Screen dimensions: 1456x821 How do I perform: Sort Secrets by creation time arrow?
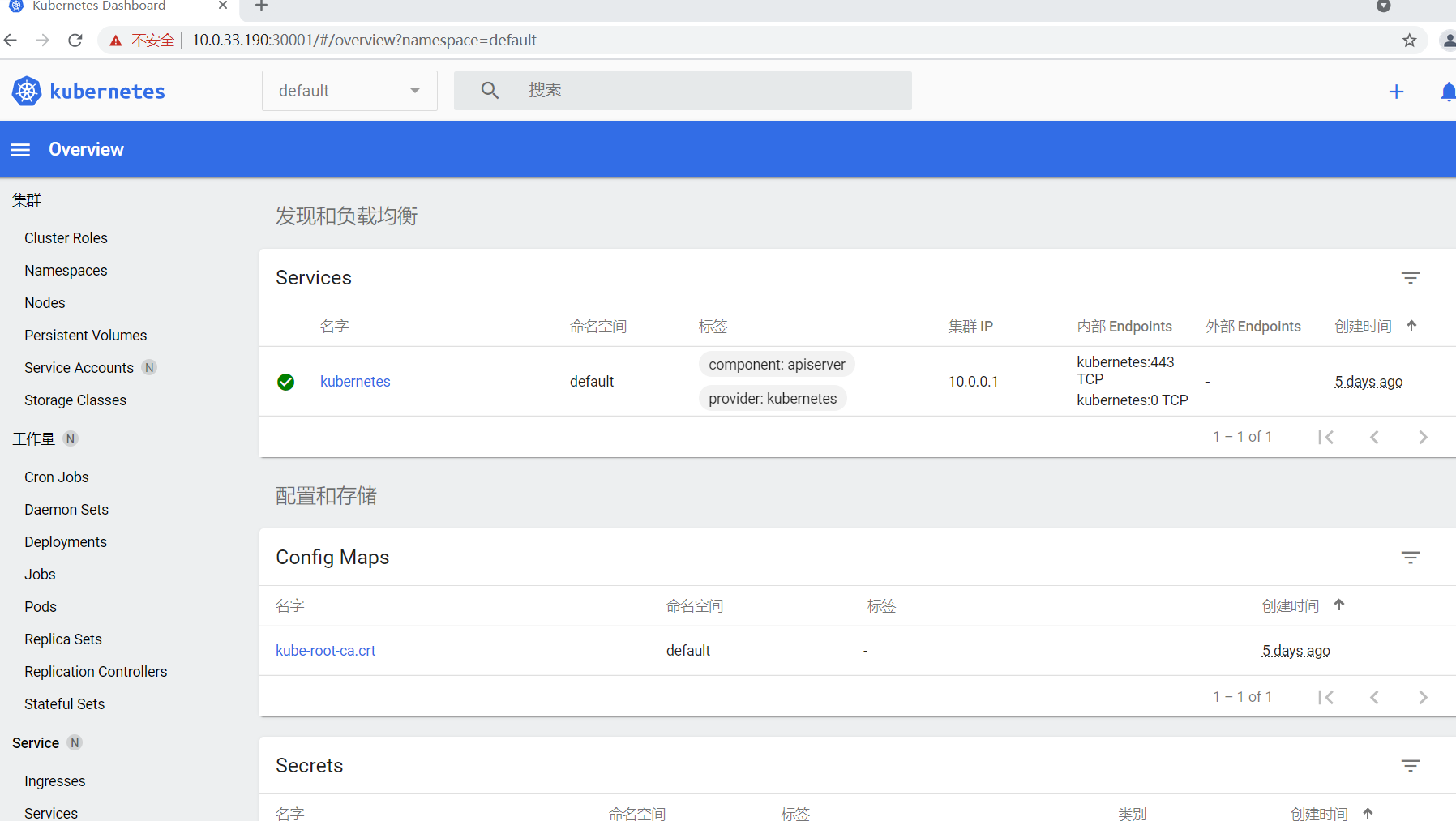tap(1368, 813)
